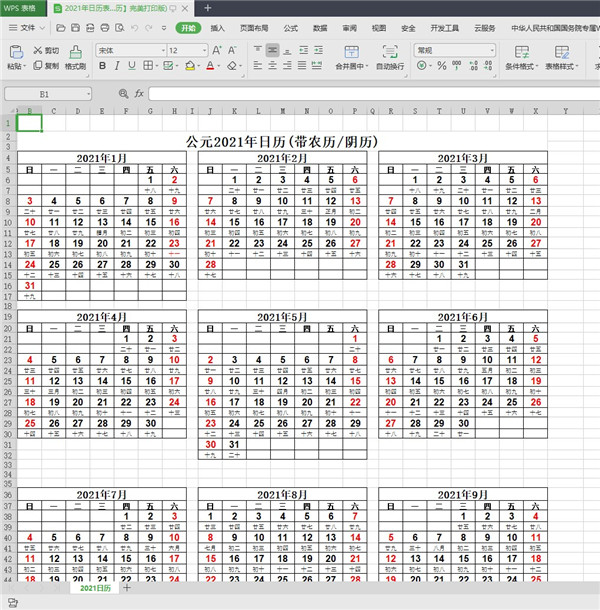
Task: Add a new sheet with plus button
Action: click(x=126, y=588)
